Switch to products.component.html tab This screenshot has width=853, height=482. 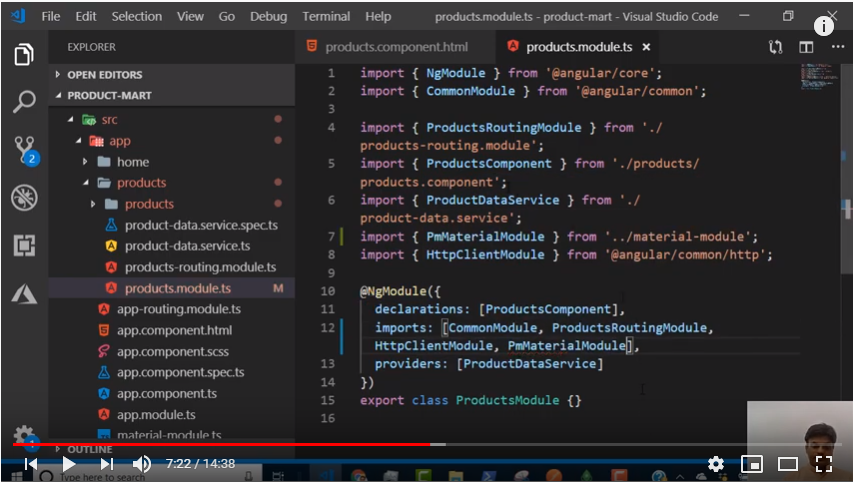coord(396,47)
